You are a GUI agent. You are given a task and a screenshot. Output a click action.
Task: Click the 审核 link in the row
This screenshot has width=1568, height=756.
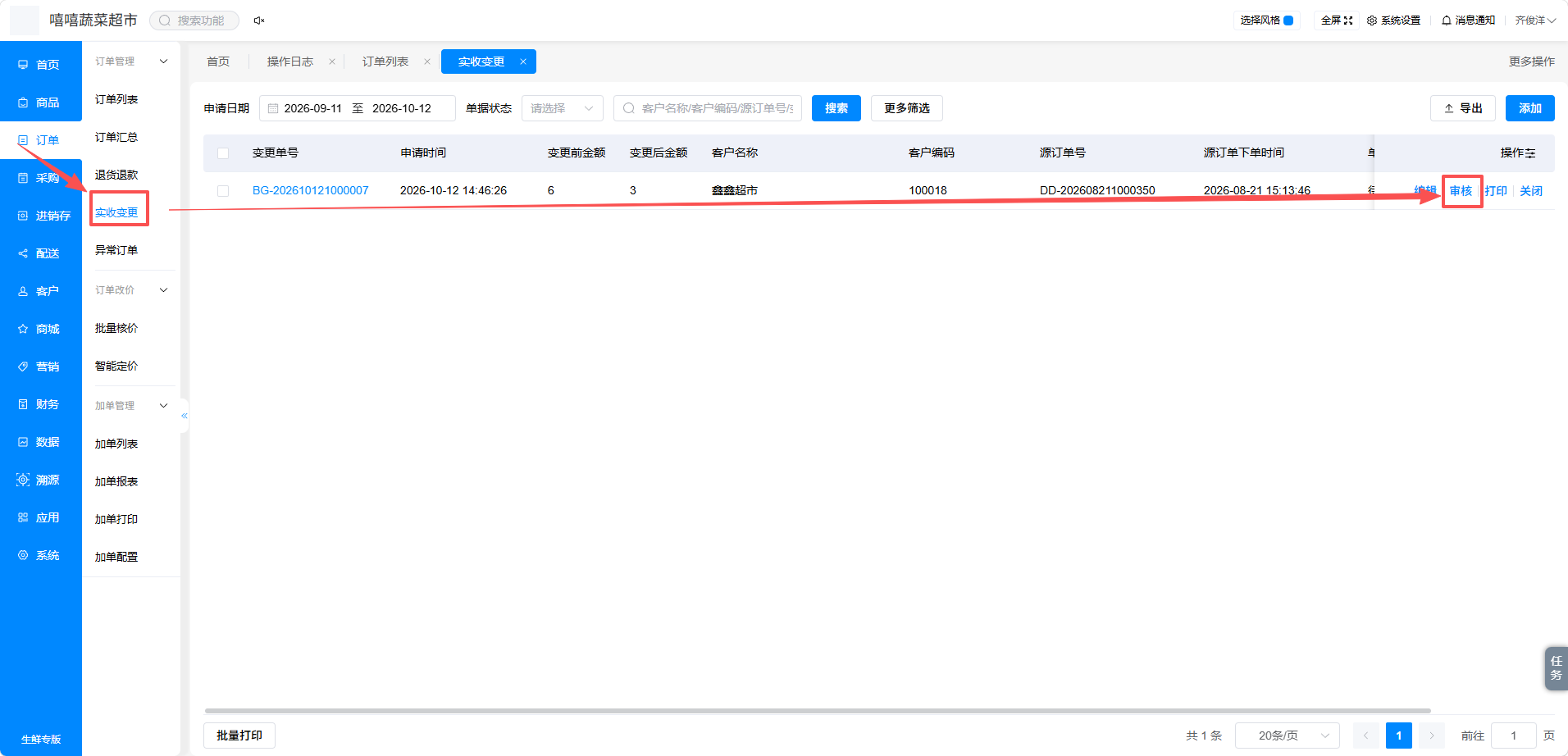click(x=1461, y=191)
